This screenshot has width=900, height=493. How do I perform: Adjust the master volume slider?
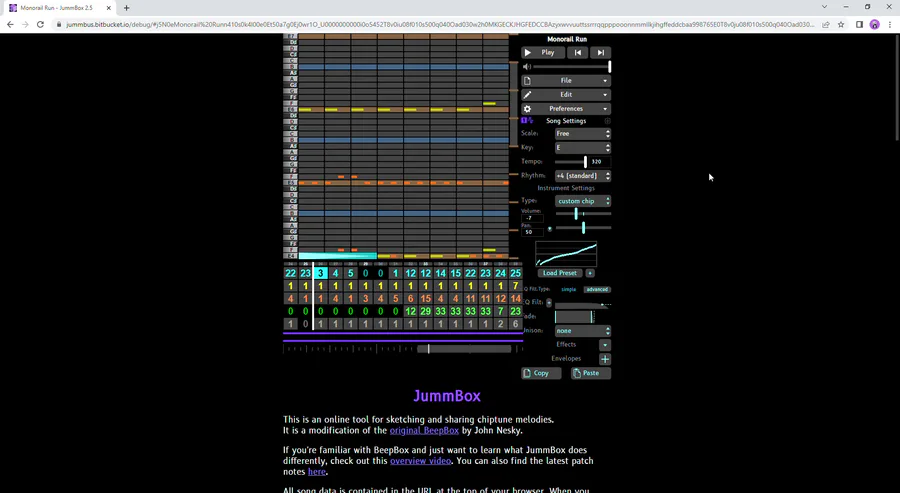[572, 67]
